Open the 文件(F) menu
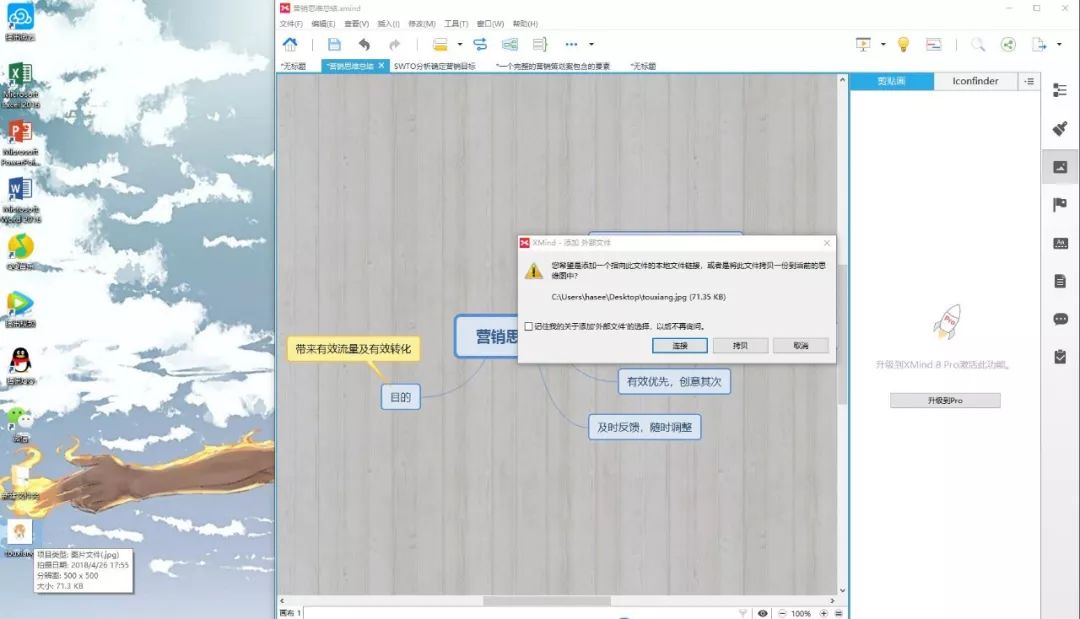The width and height of the screenshot is (1080, 619). coord(291,24)
